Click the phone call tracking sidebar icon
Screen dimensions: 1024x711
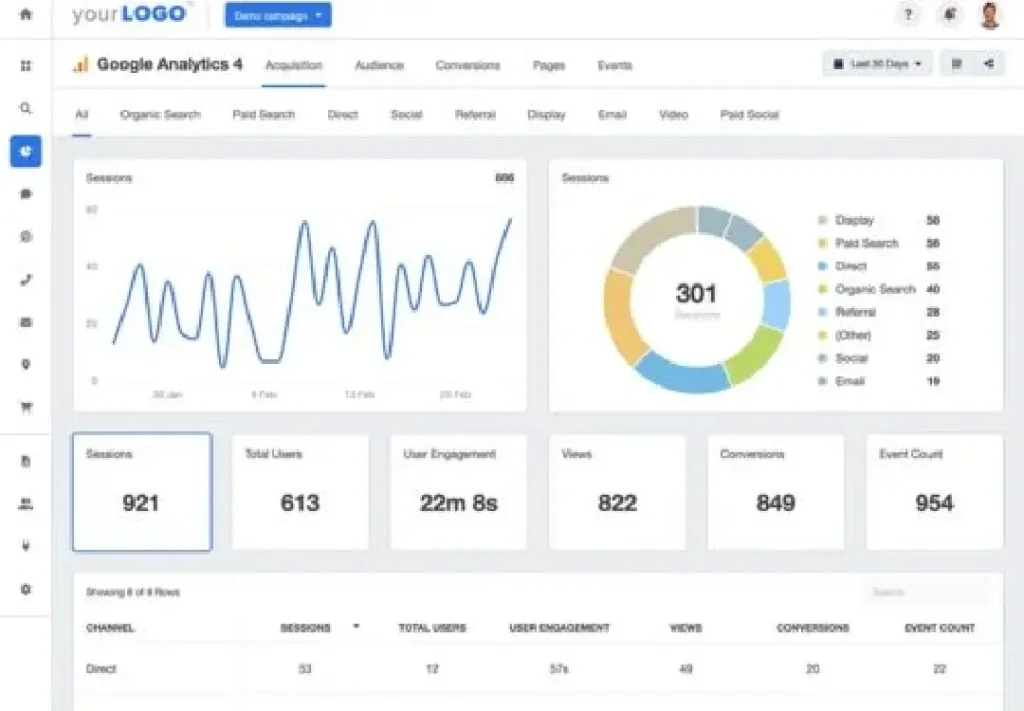pyautogui.click(x=25, y=280)
